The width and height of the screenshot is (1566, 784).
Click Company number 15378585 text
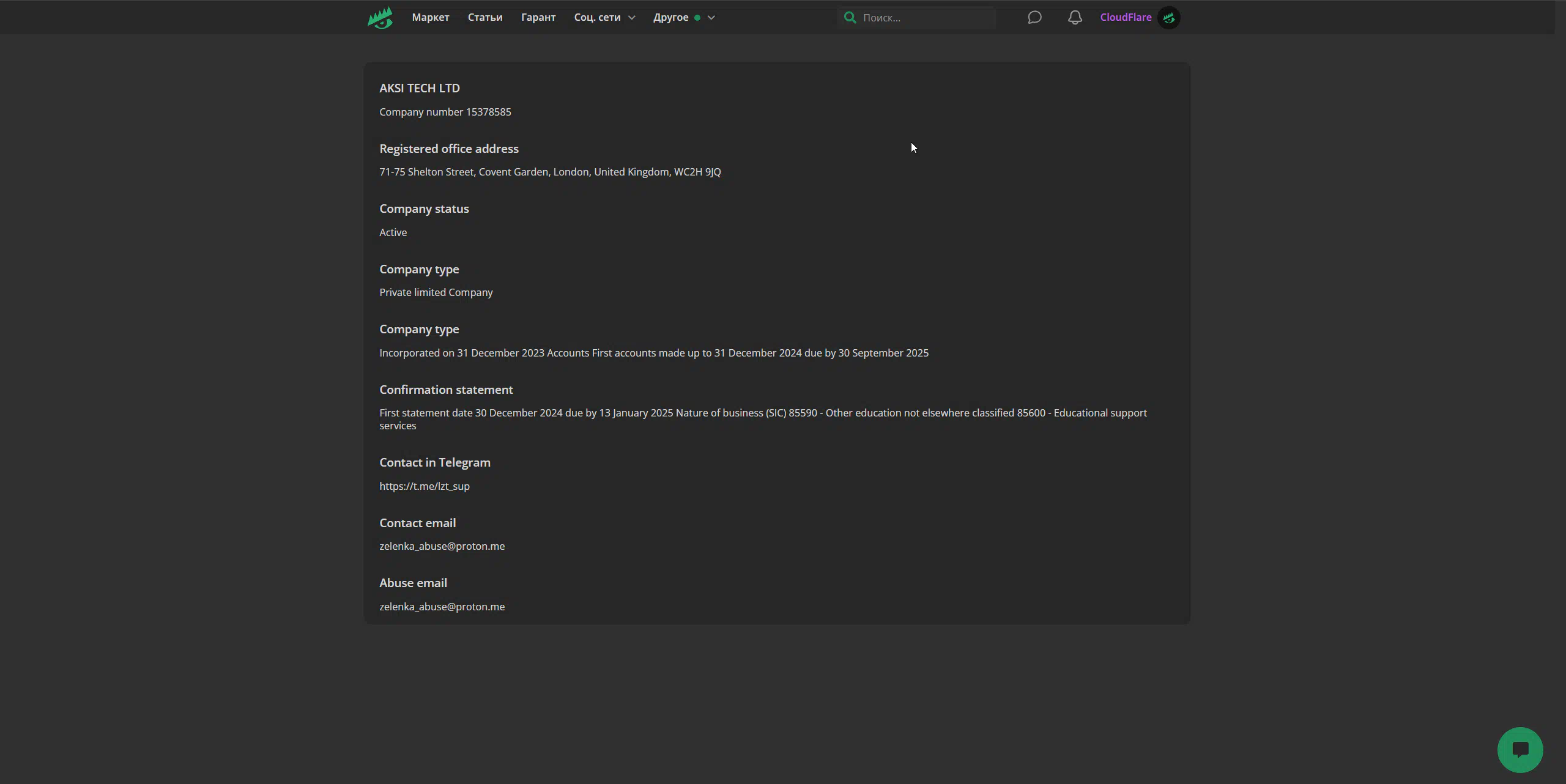pyautogui.click(x=445, y=112)
